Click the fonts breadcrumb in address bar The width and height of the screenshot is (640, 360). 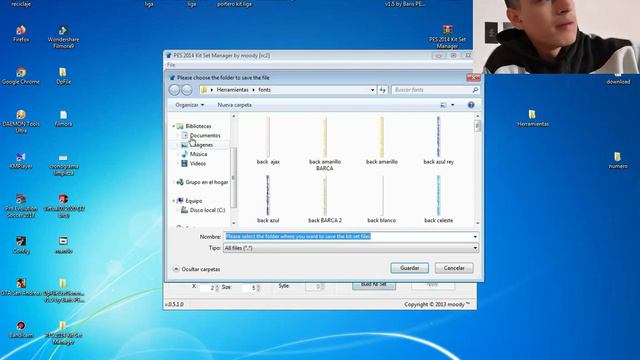[264, 90]
